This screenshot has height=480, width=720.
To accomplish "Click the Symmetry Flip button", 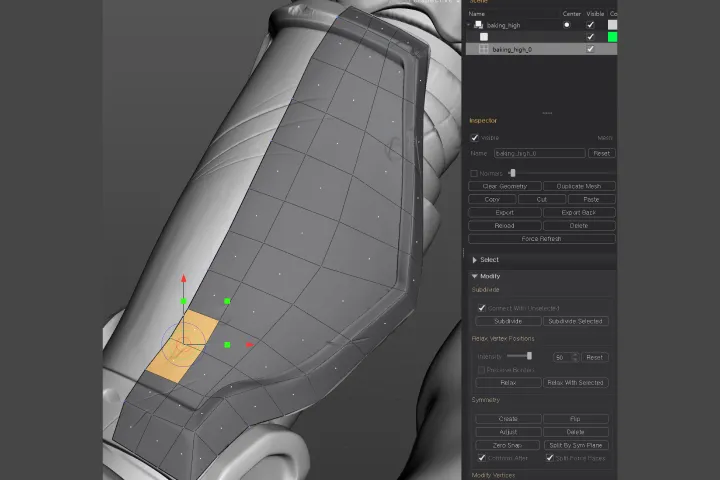I will click(576, 419).
